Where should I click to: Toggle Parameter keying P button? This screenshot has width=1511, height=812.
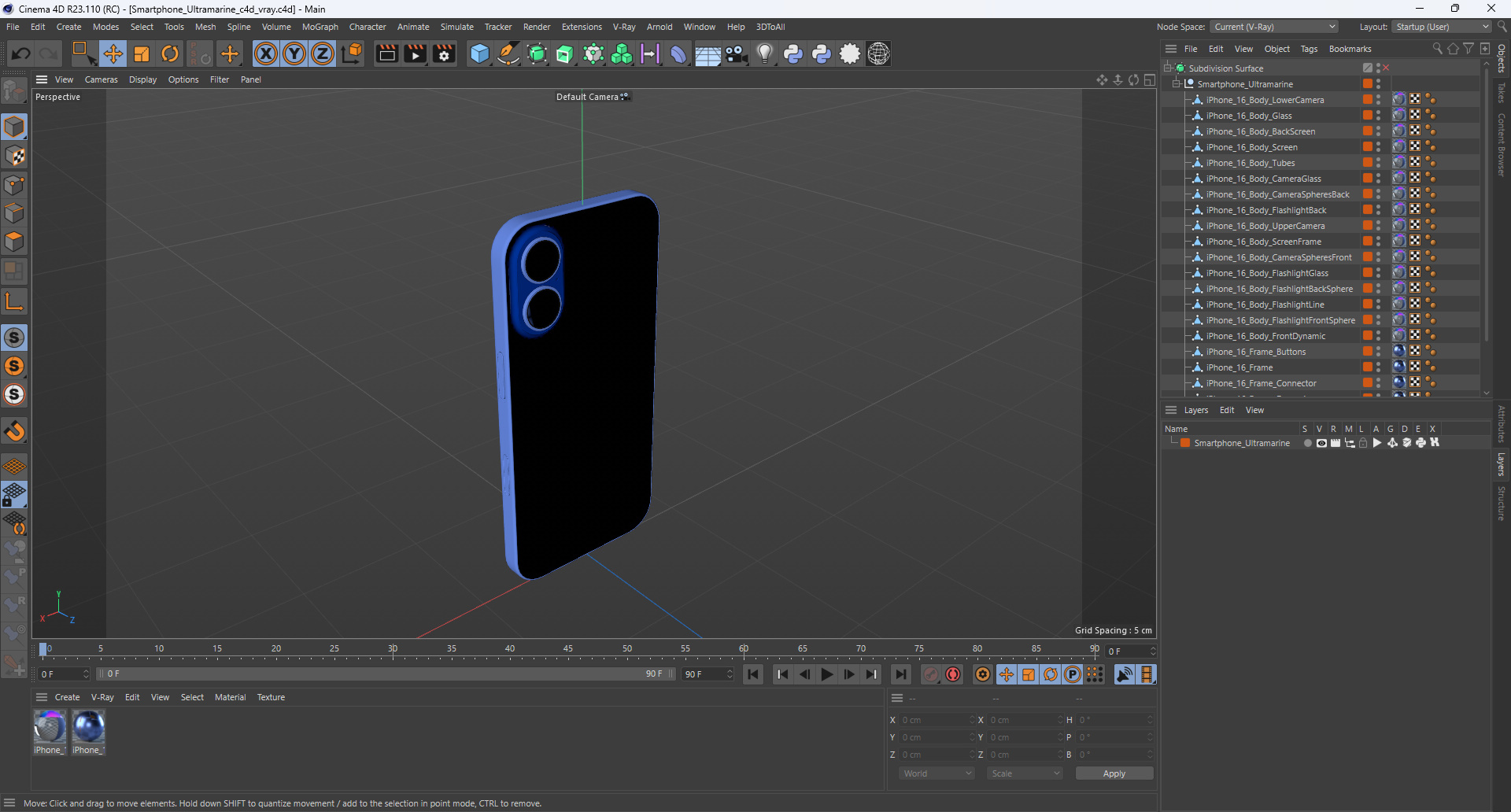(x=1073, y=674)
